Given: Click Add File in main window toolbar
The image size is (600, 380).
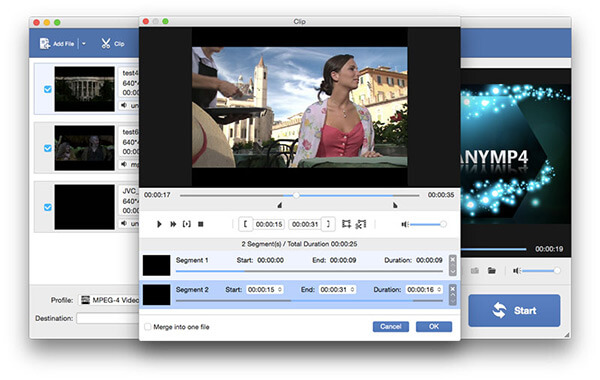Looking at the screenshot, I should [x=57, y=44].
